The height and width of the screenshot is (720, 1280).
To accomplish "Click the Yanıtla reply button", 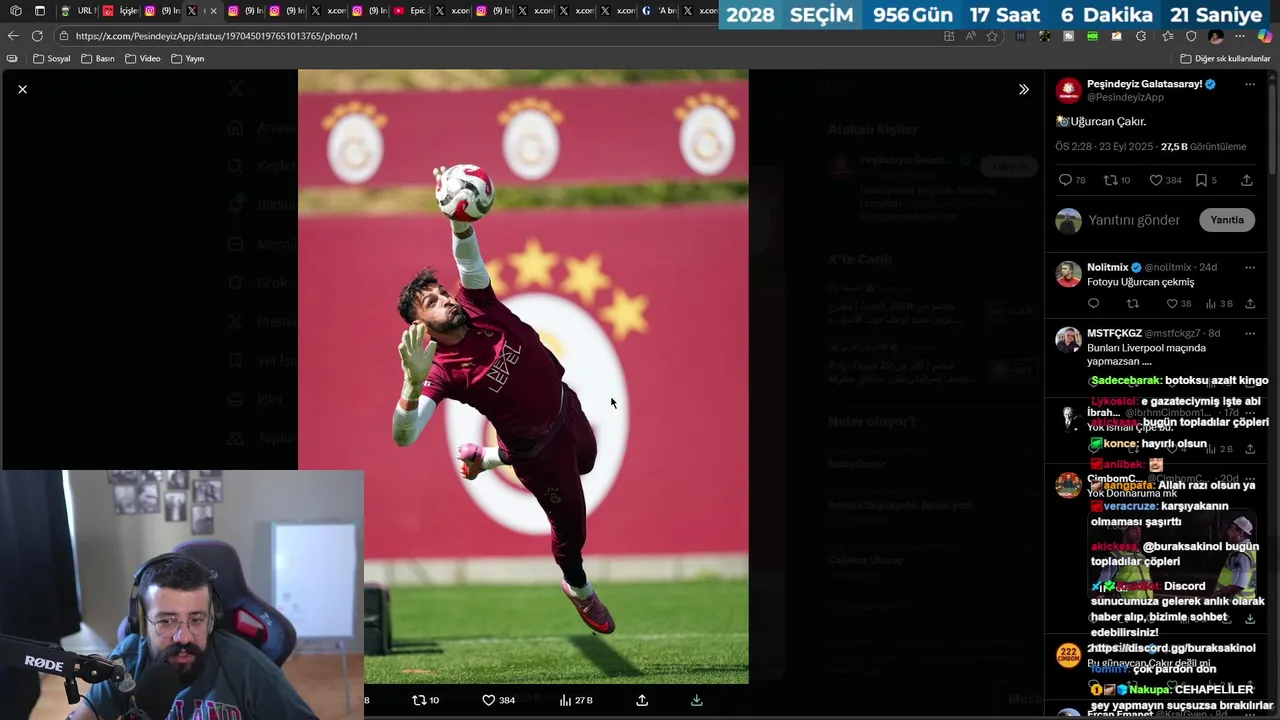I will pos(1227,220).
